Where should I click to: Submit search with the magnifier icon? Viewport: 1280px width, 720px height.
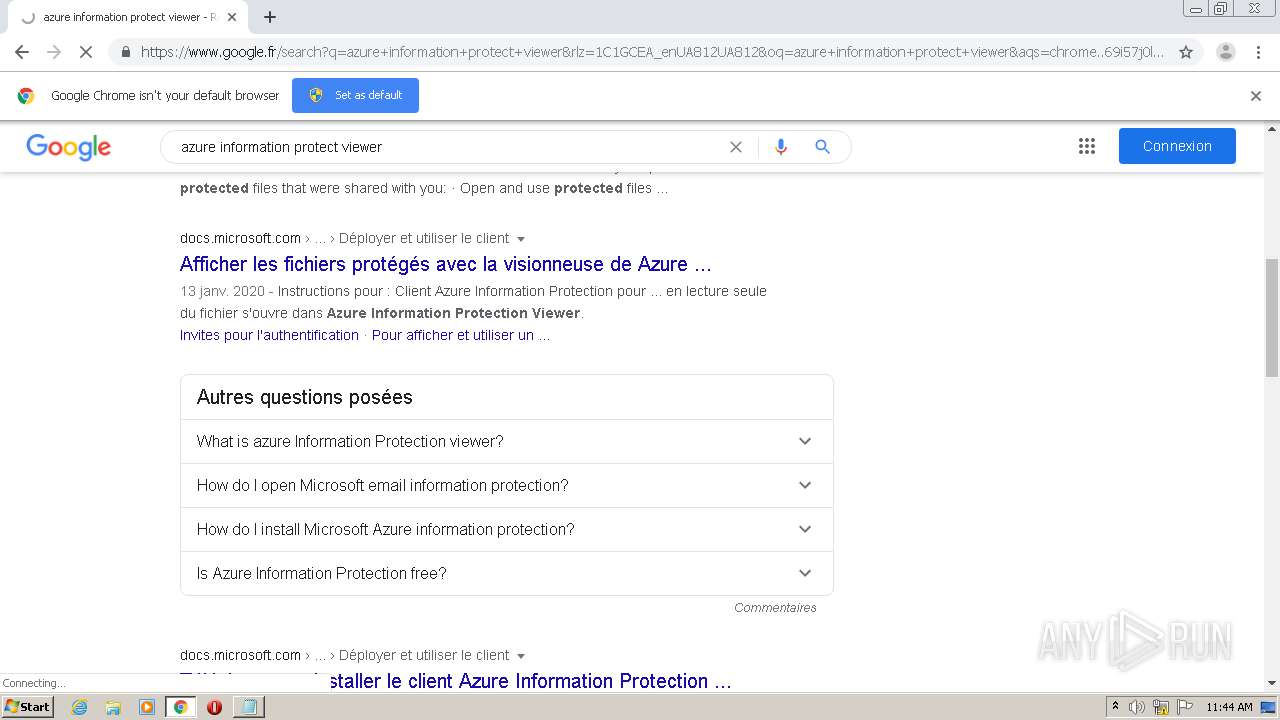(822, 147)
